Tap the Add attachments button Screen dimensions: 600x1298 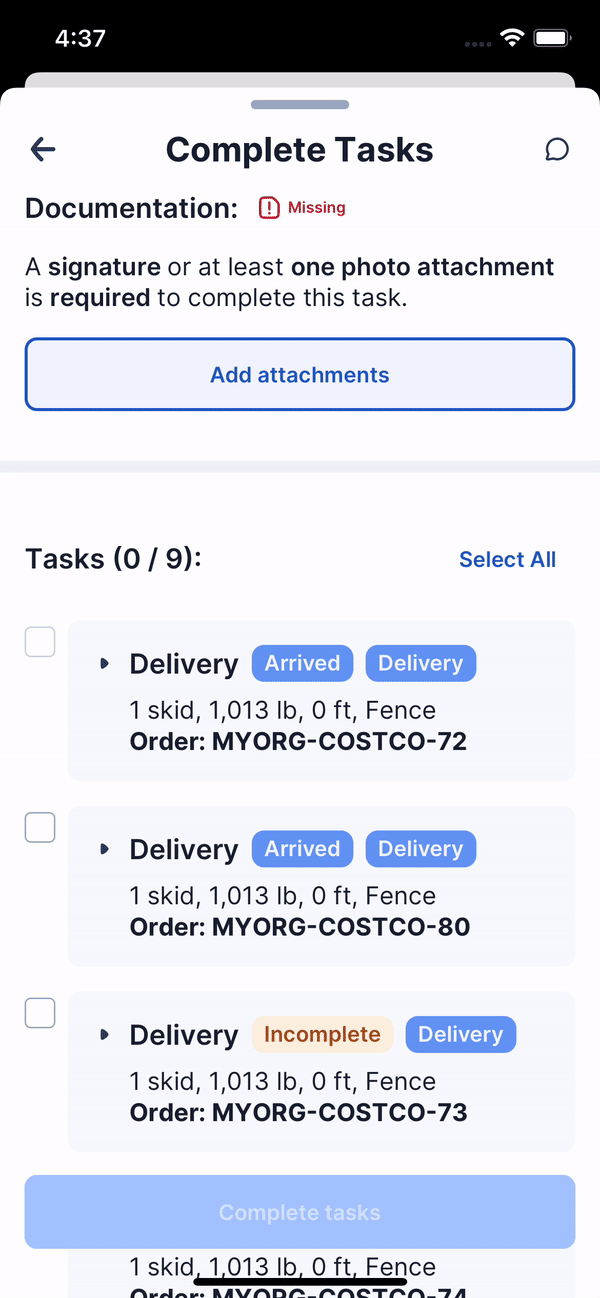click(300, 375)
